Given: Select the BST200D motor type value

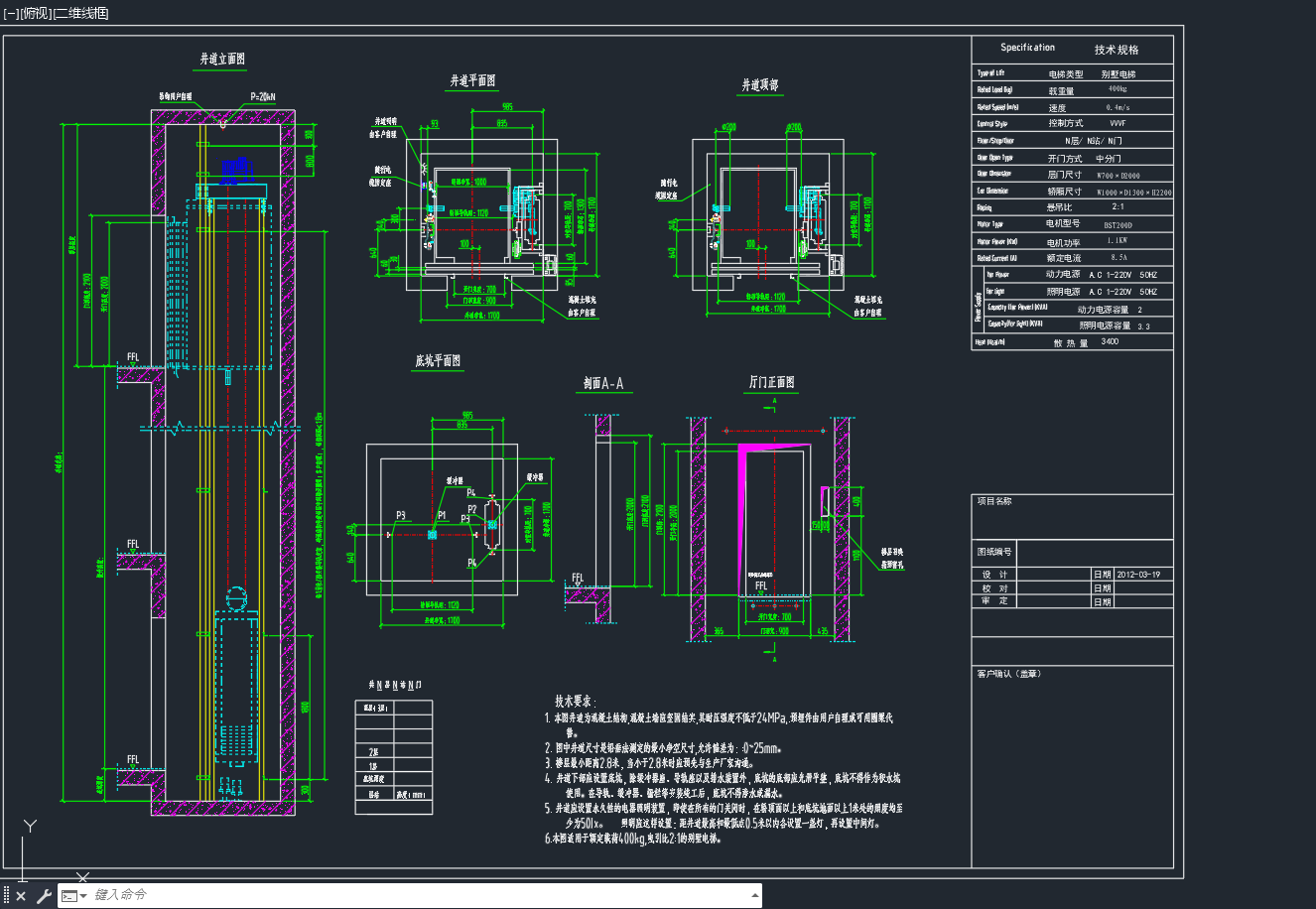Looking at the screenshot, I should pos(1118,225).
